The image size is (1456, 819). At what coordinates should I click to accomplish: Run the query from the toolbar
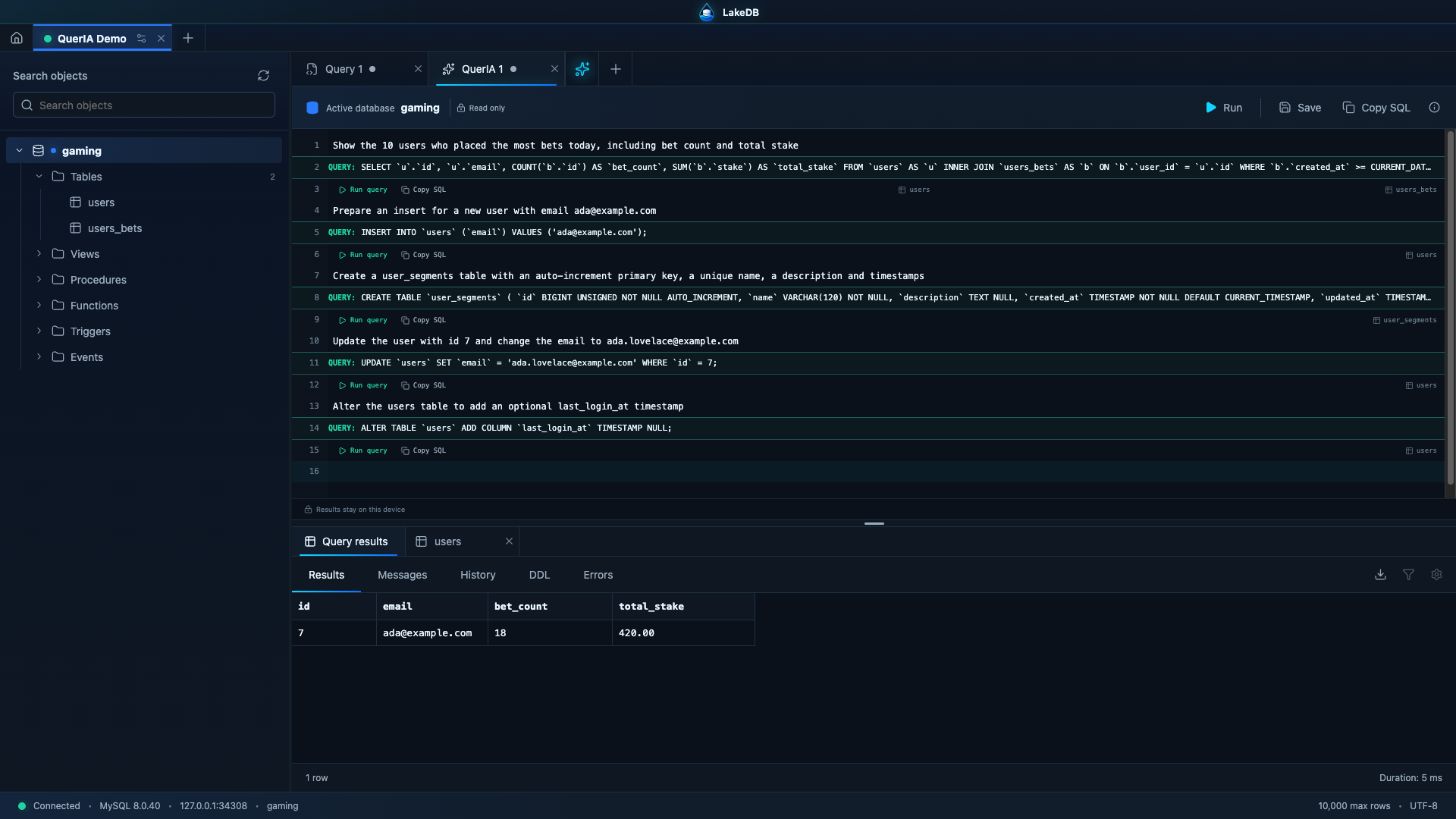(x=1224, y=108)
